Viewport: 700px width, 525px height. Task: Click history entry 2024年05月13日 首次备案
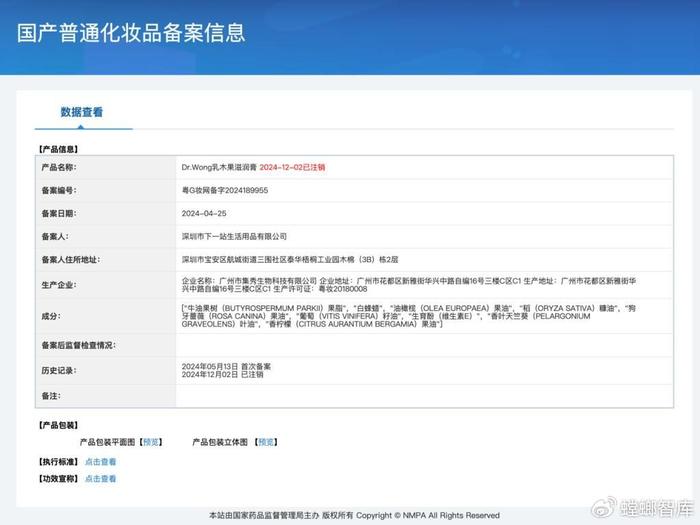[226, 367]
